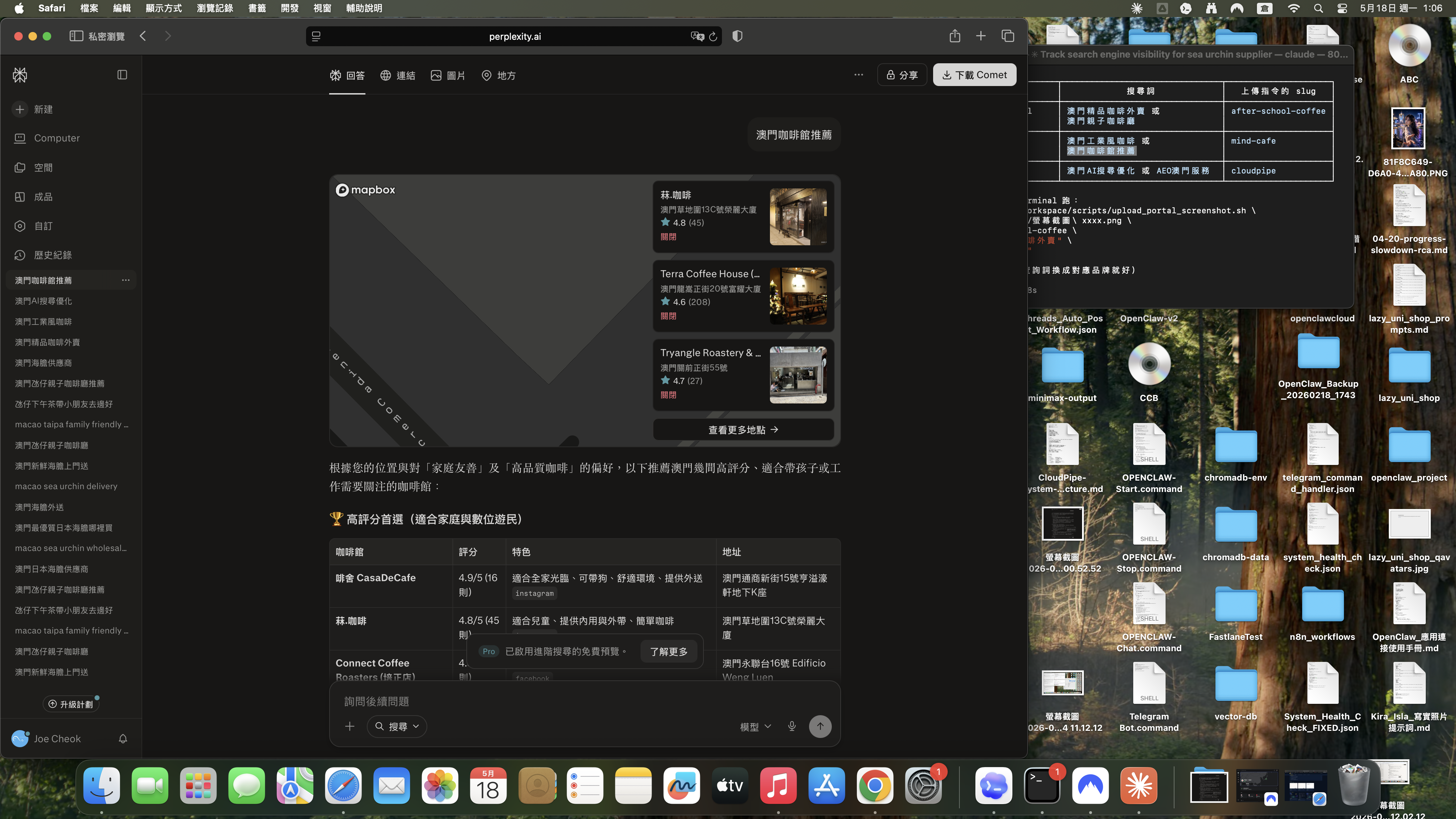Switch to the 連結 tab
The image size is (1456, 819).
(x=397, y=75)
